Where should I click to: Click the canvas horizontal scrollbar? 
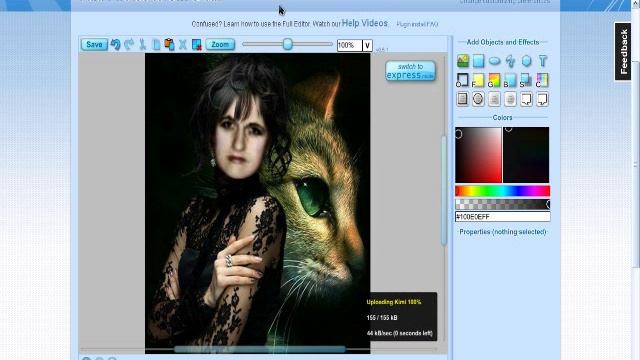pos(260,349)
